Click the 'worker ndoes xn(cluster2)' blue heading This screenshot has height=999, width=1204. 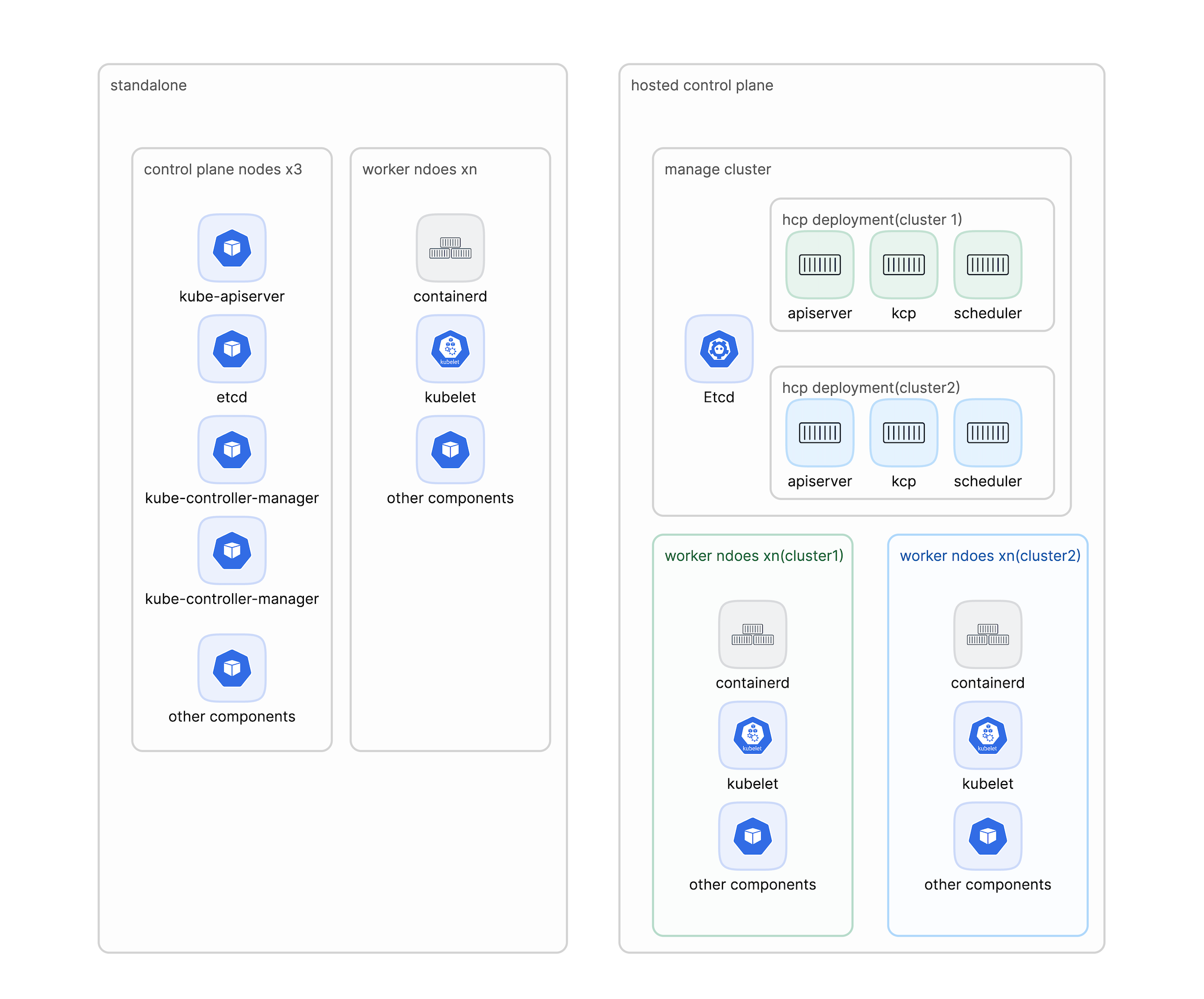[990, 556]
